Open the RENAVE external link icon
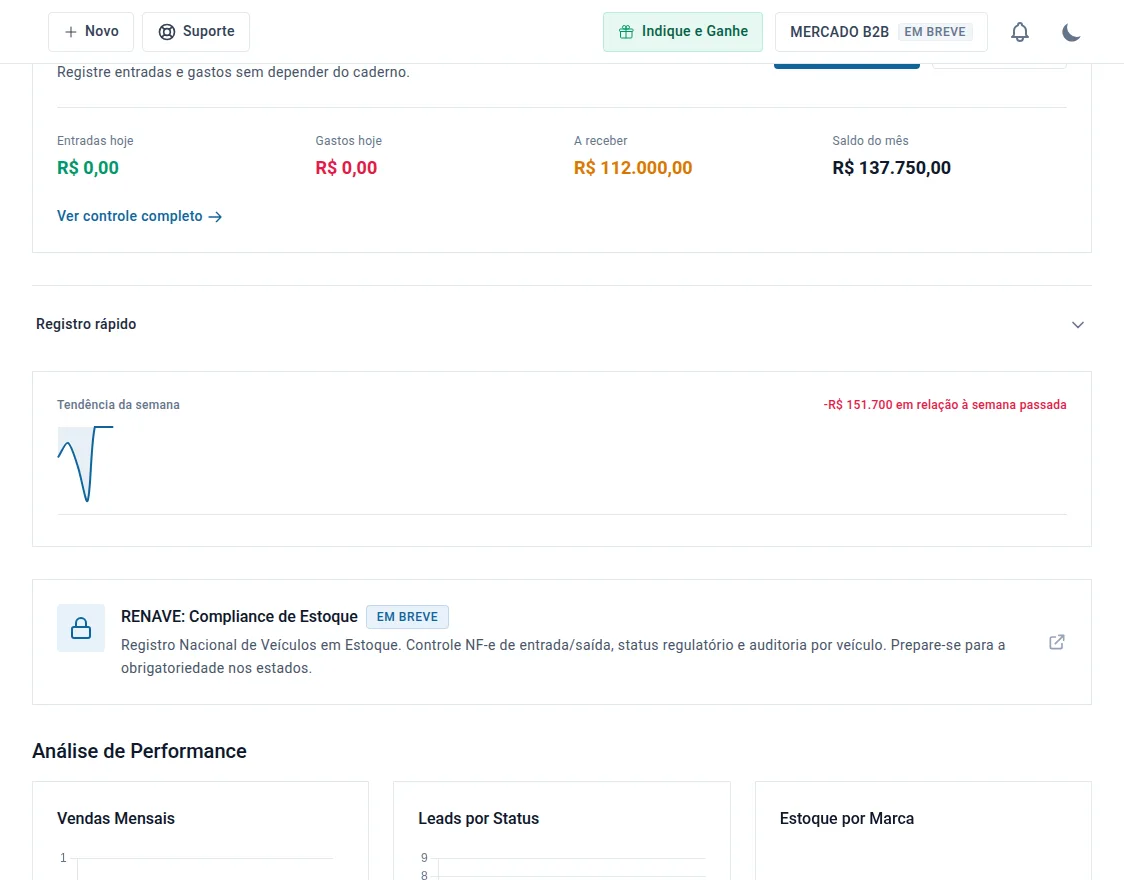This screenshot has height=880, width=1124. pos(1057,642)
